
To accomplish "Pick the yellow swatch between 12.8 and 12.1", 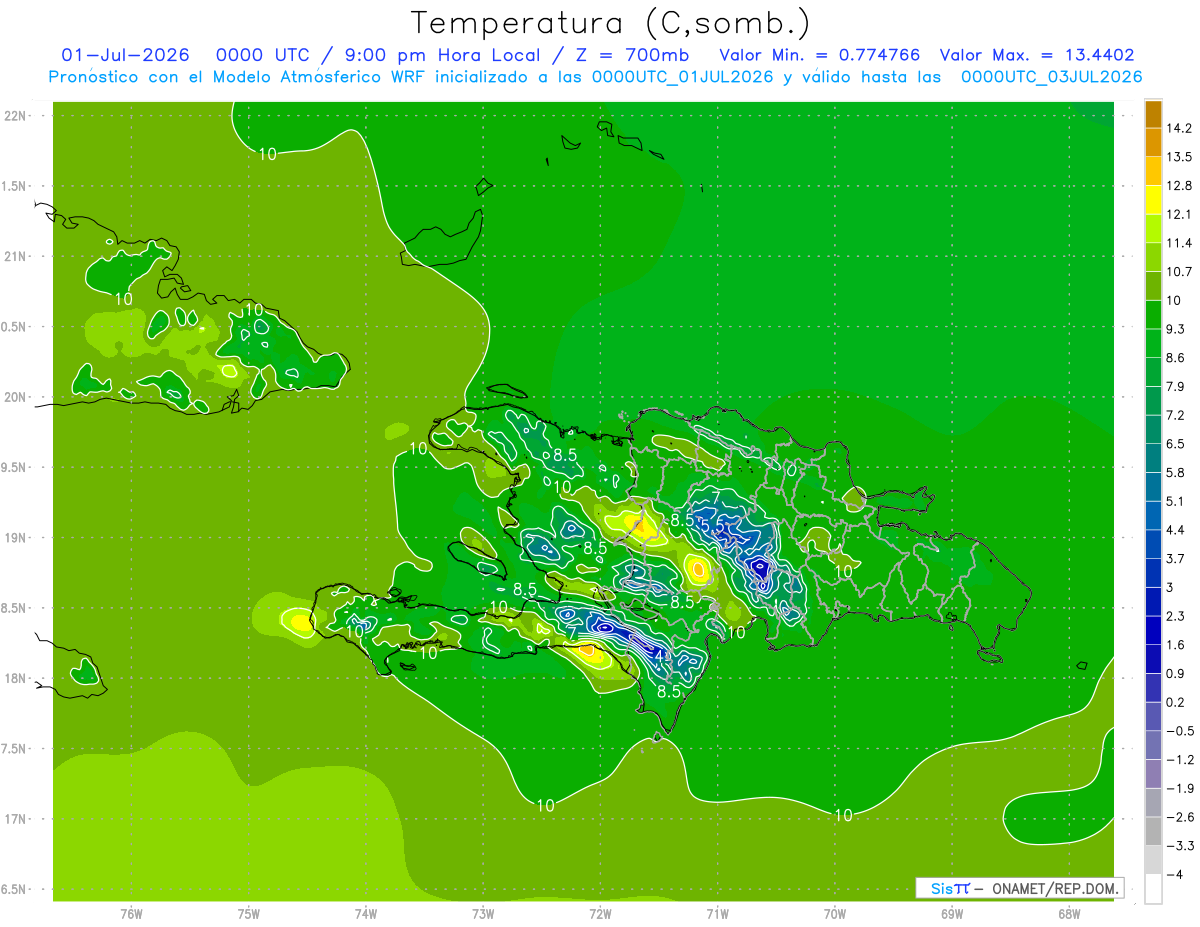I will (x=1153, y=200).
